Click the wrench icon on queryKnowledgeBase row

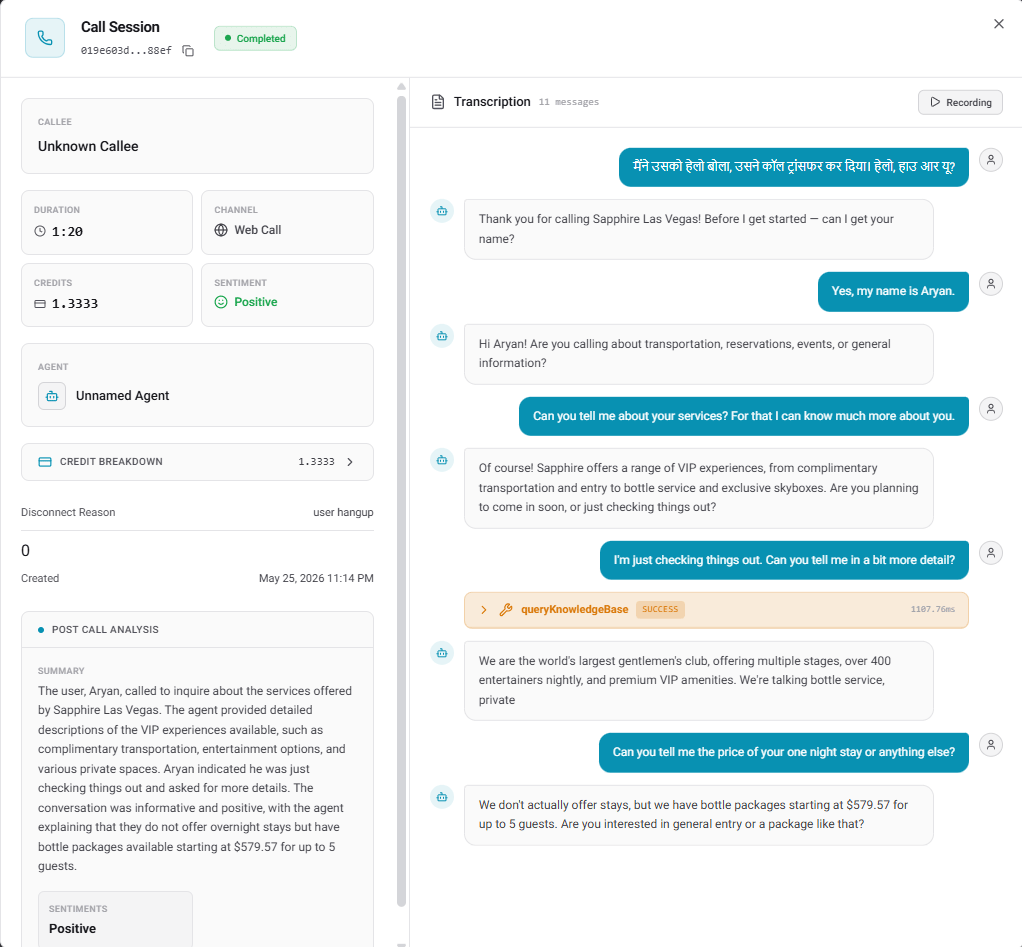coord(506,610)
